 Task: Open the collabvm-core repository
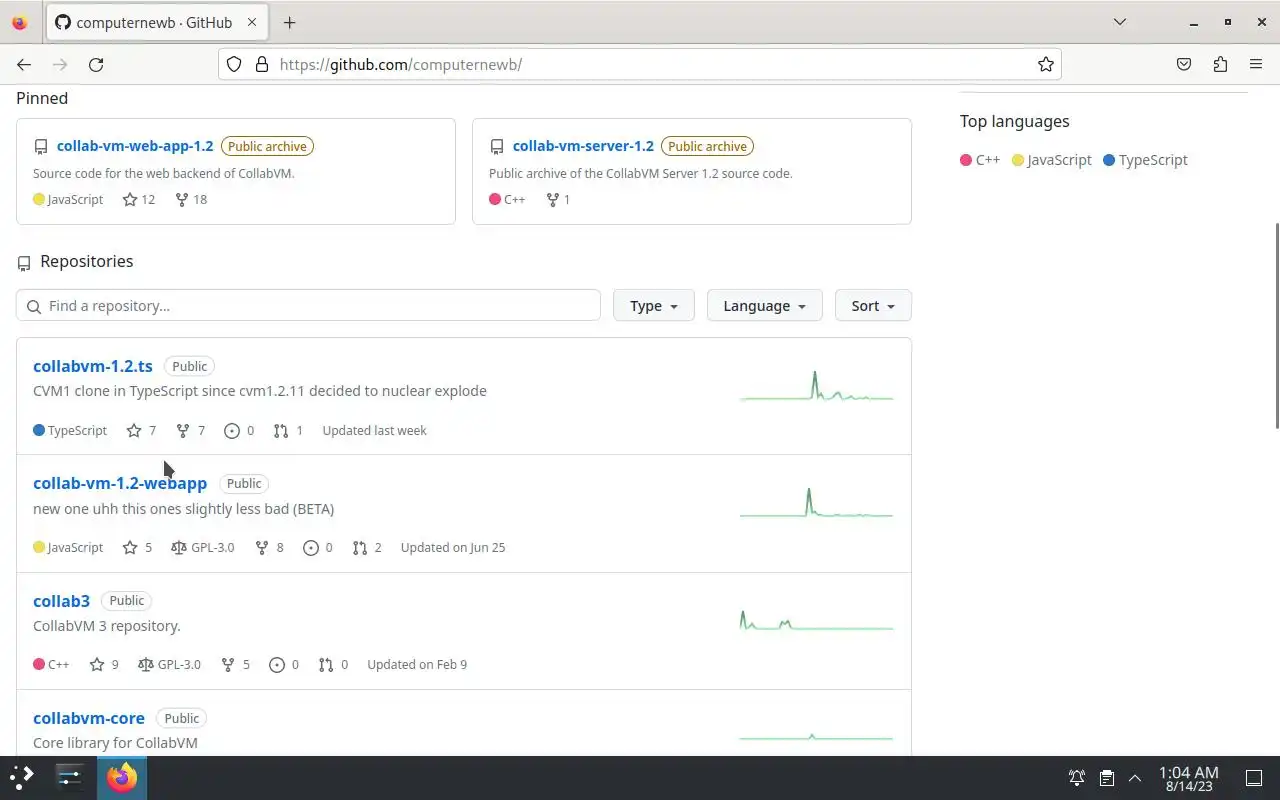(x=89, y=718)
